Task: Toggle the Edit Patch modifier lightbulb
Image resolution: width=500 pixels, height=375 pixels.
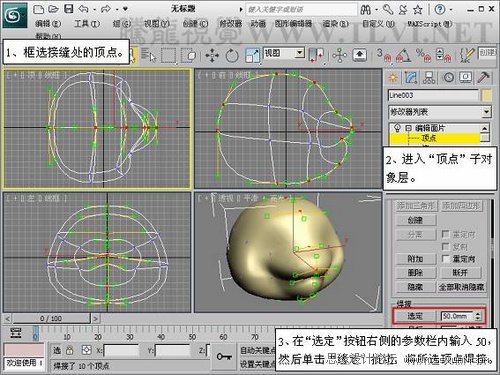Action: click(x=397, y=128)
